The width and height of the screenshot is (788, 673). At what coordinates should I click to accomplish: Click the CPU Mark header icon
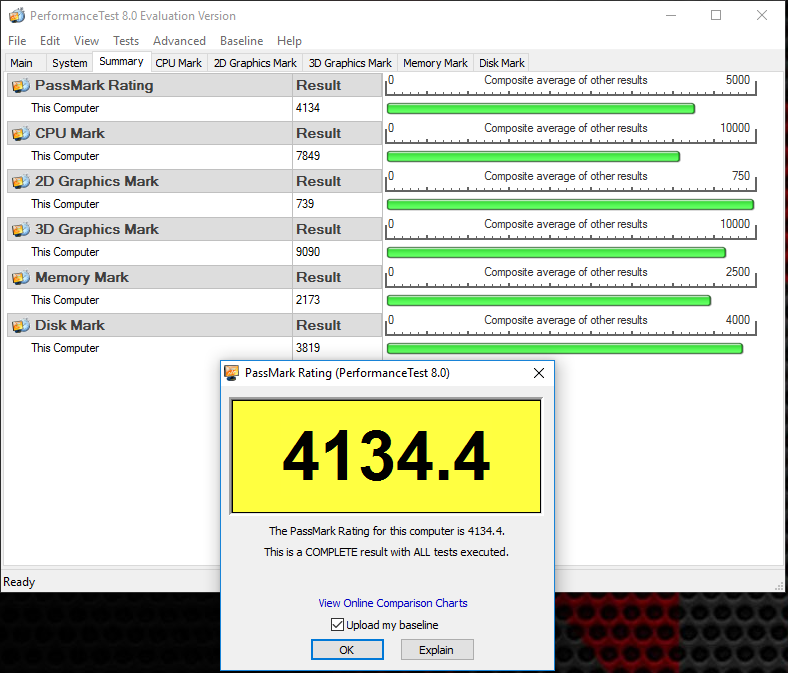[21, 134]
